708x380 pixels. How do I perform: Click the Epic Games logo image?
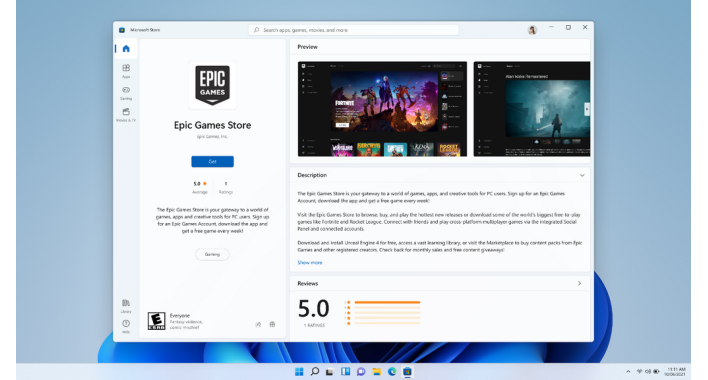tap(212, 85)
